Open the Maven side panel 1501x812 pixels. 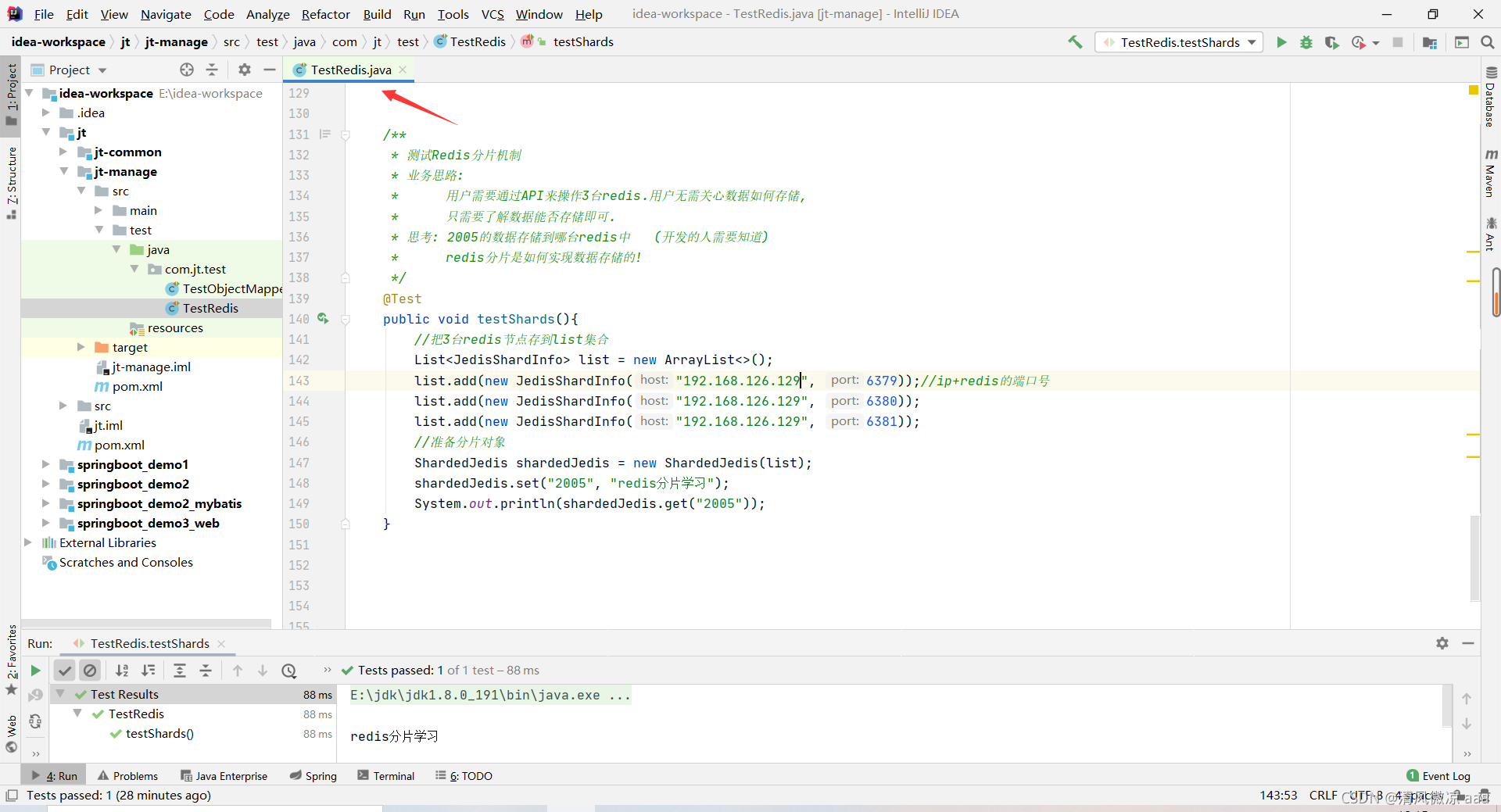click(x=1491, y=173)
